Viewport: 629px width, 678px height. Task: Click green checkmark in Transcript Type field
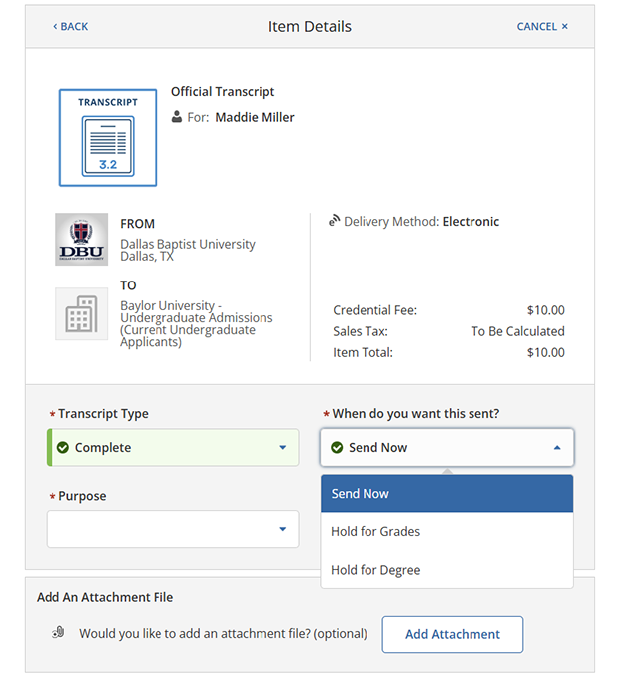63,448
